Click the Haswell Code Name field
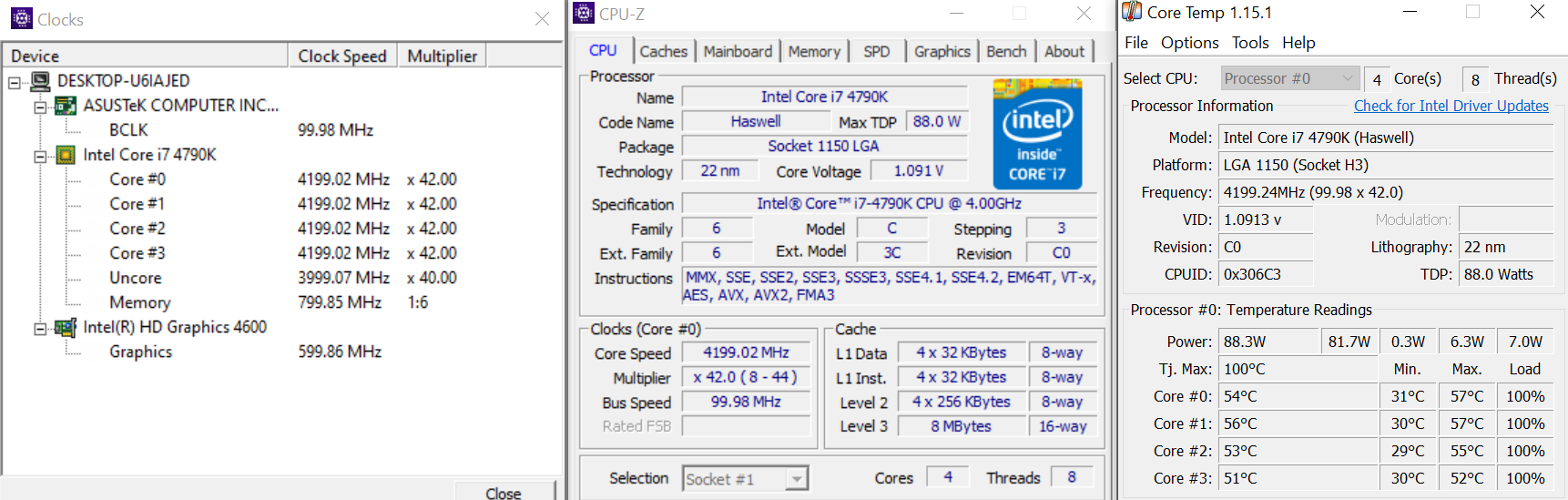 pos(755,121)
